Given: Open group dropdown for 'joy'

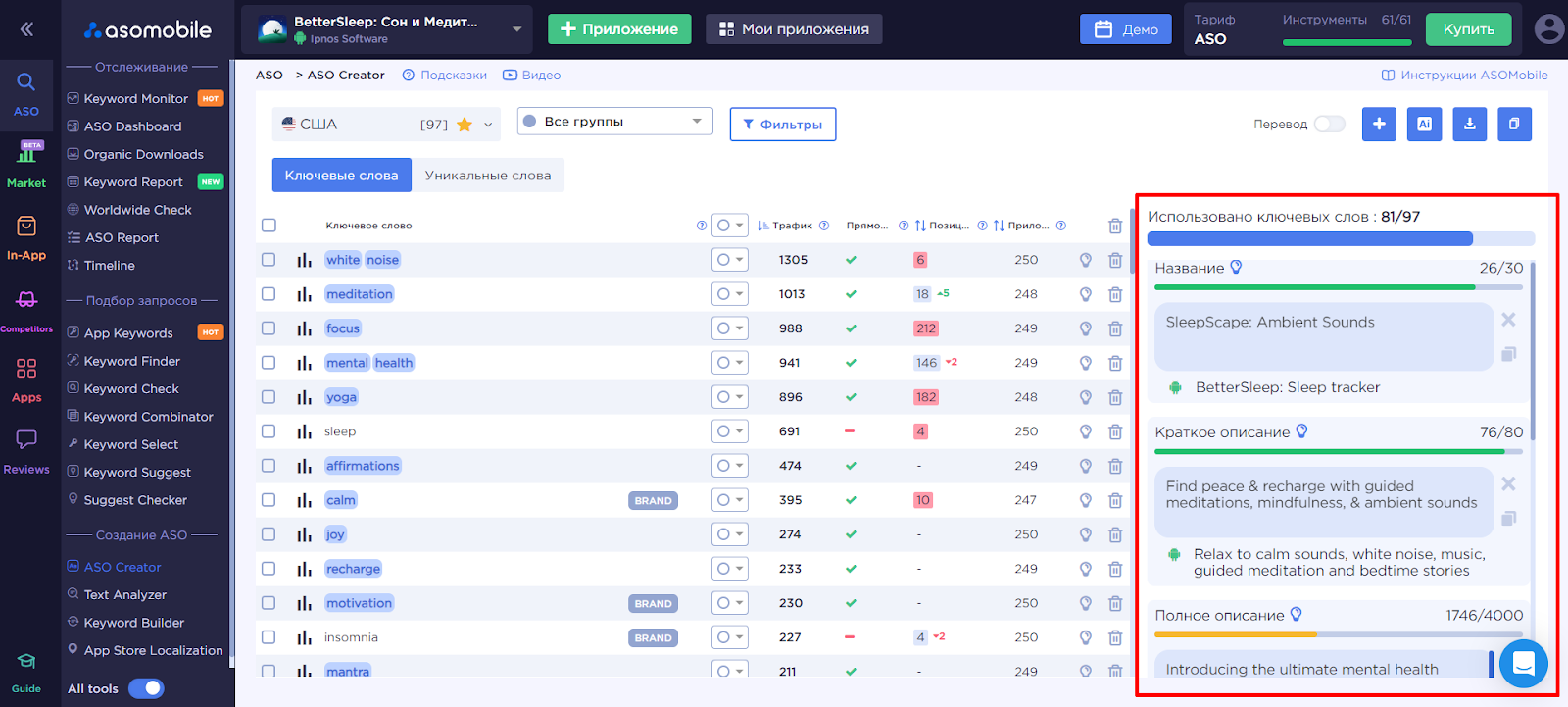Looking at the screenshot, I should (729, 534).
